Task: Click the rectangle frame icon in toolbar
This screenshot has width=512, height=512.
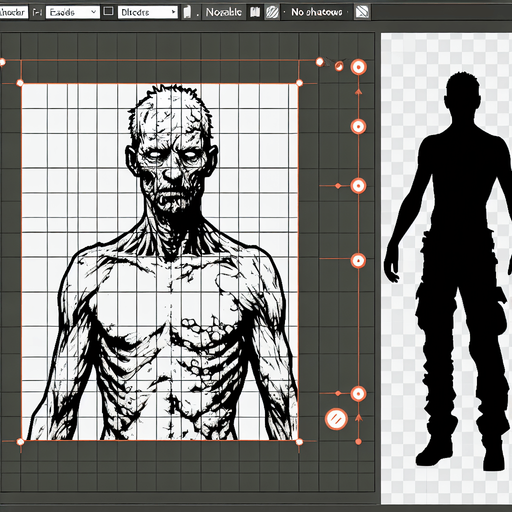Action: pyautogui.click(x=108, y=12)
